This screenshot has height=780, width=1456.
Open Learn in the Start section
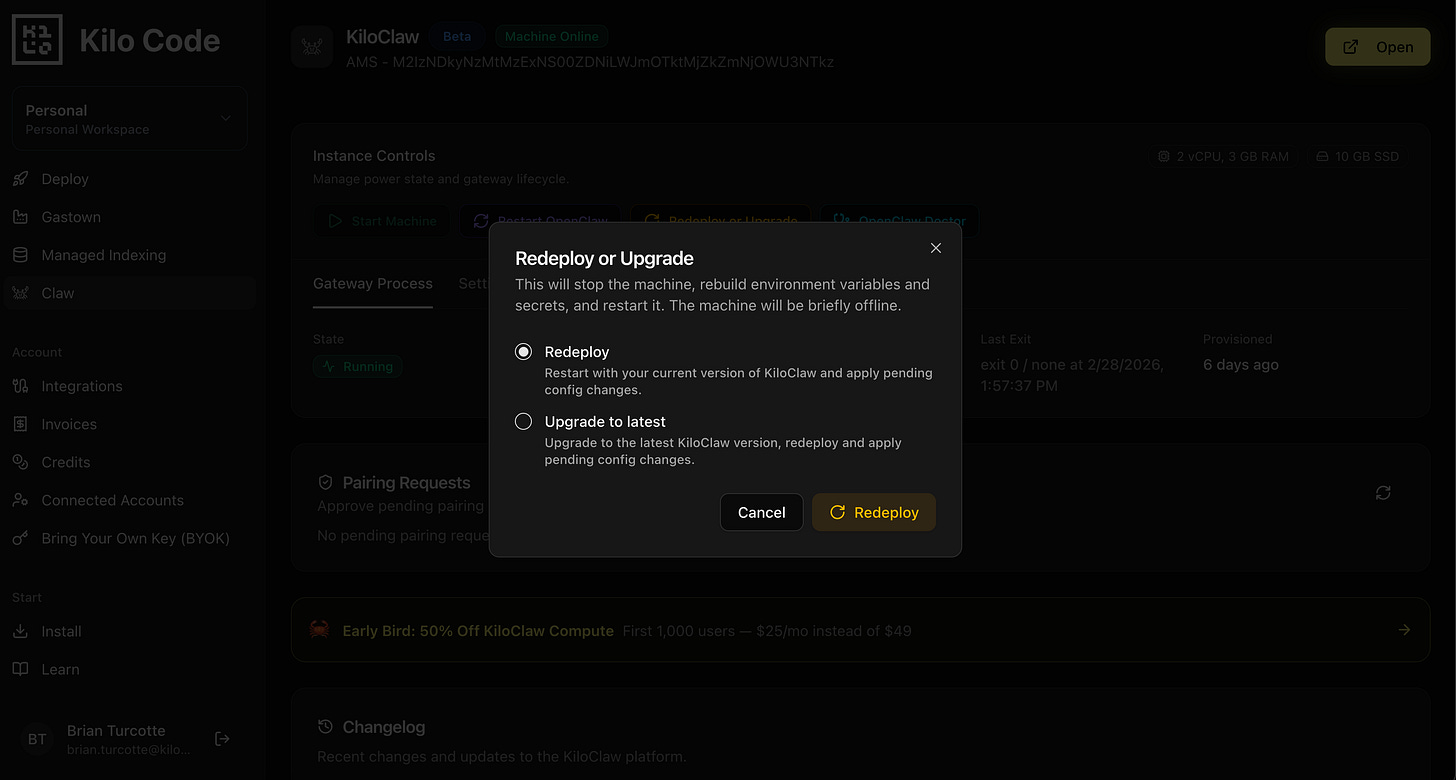tap(129, 669)
